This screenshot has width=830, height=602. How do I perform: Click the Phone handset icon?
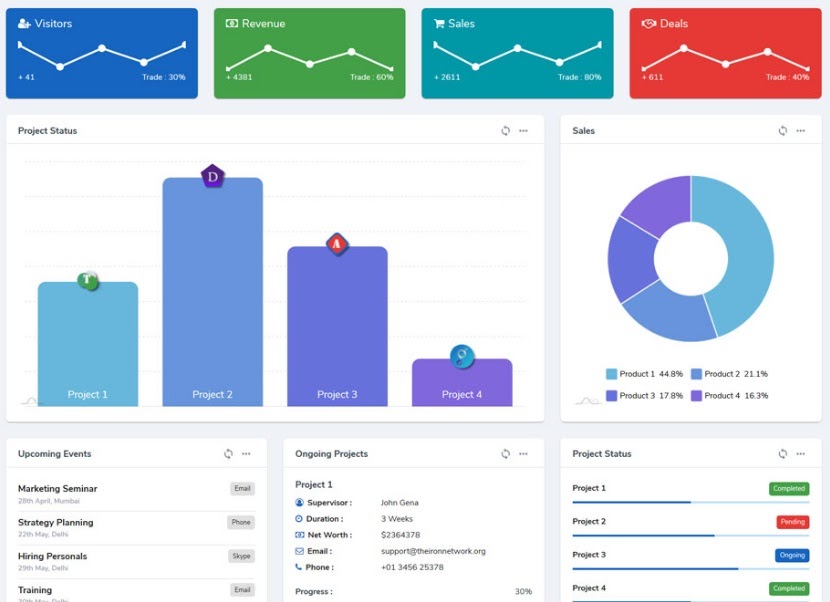point(298,567)
